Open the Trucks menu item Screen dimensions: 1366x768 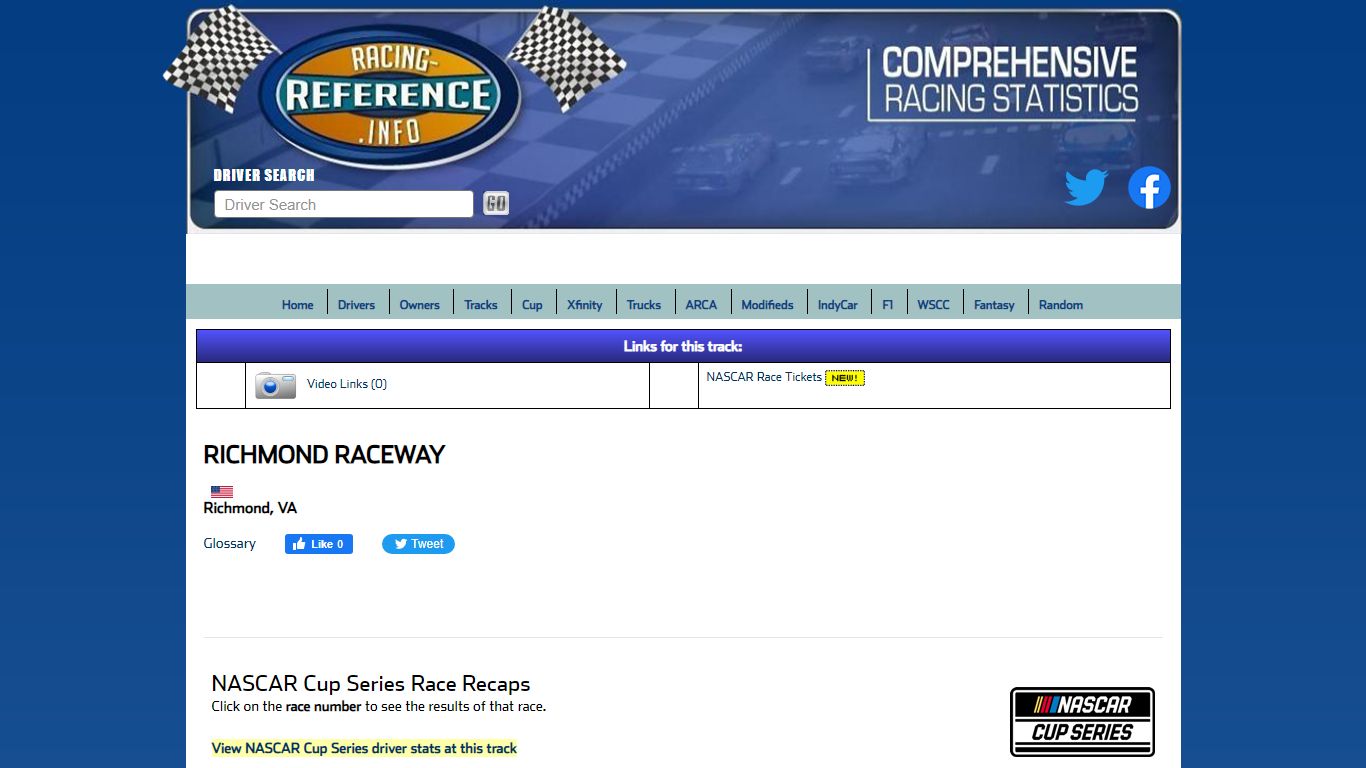pyautogui.click(x=644, y=305)
